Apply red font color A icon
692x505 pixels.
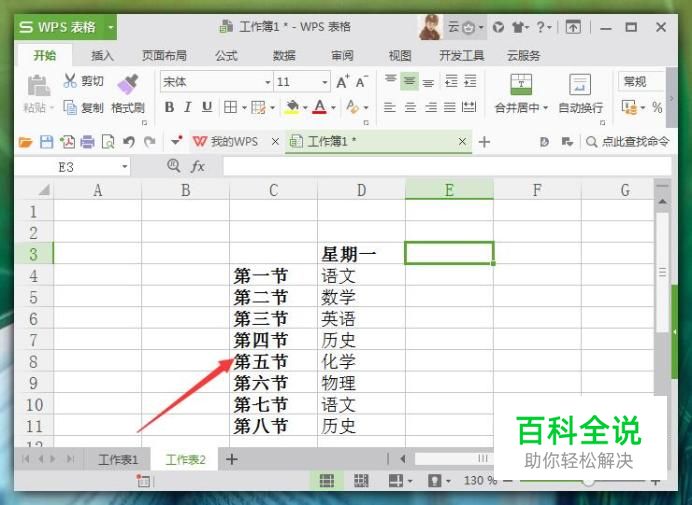click(320, 107)
